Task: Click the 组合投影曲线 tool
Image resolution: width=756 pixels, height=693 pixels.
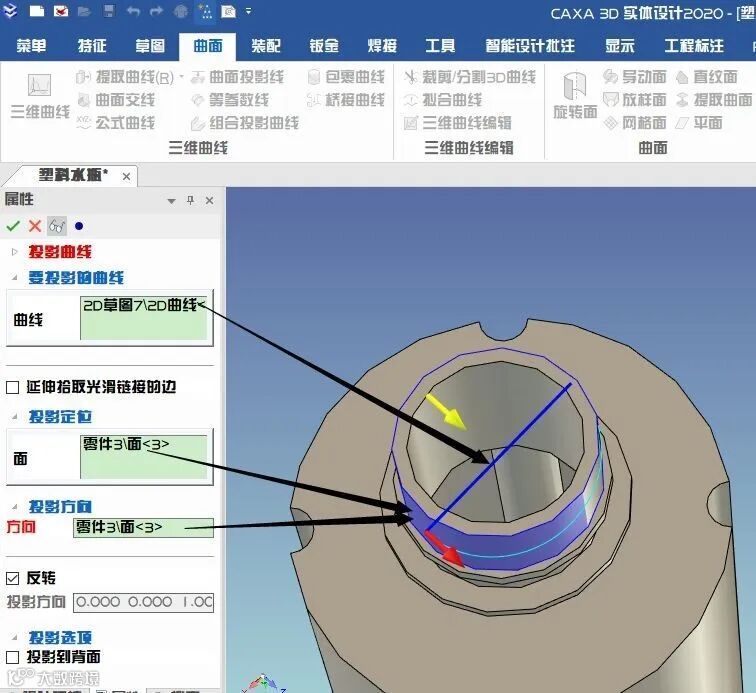Action: 245,122
